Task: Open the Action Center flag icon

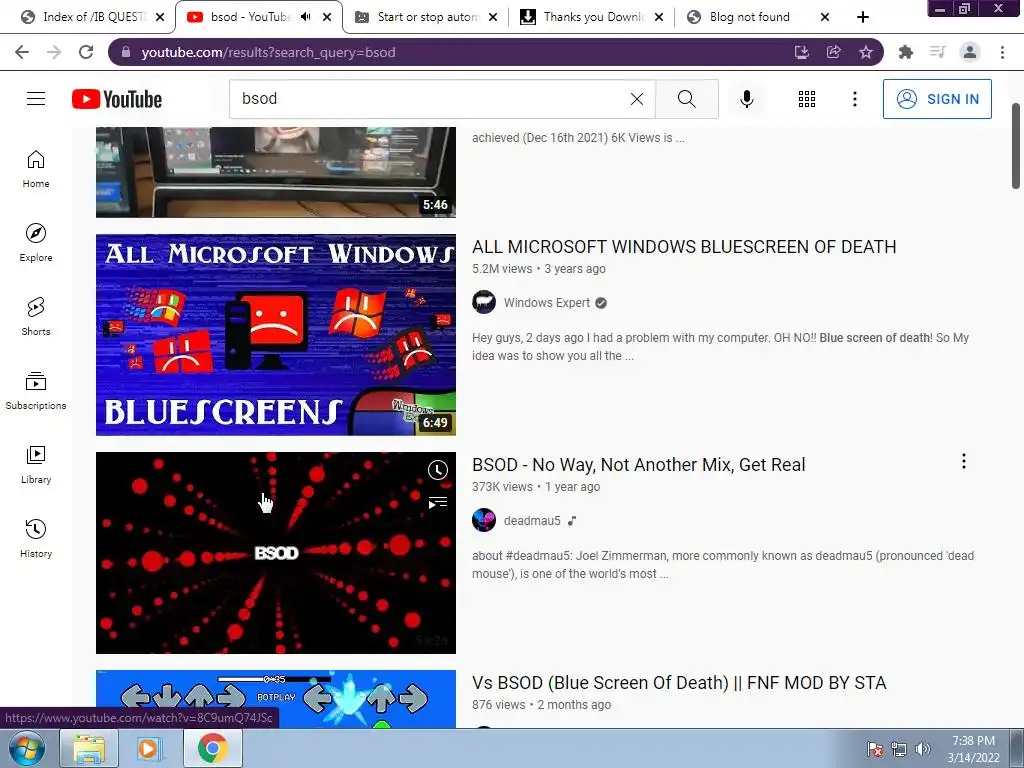Action: [x=875, y=749]
